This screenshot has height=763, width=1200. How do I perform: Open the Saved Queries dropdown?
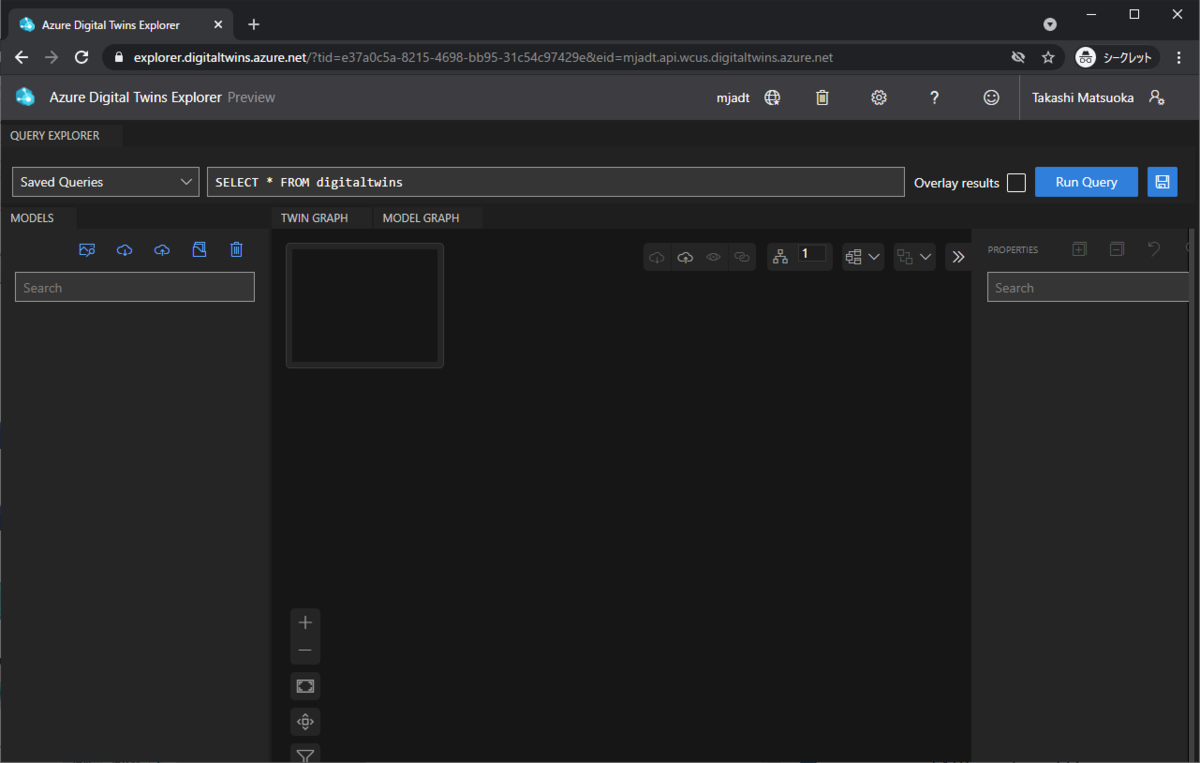click(x=106, y=182)
